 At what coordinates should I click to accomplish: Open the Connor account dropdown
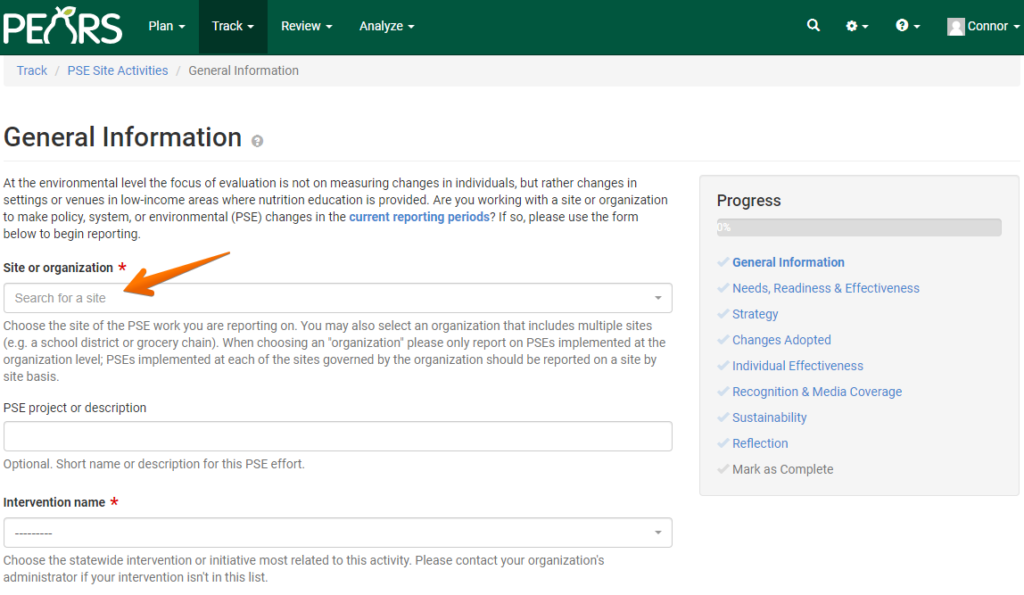[983, 25]
